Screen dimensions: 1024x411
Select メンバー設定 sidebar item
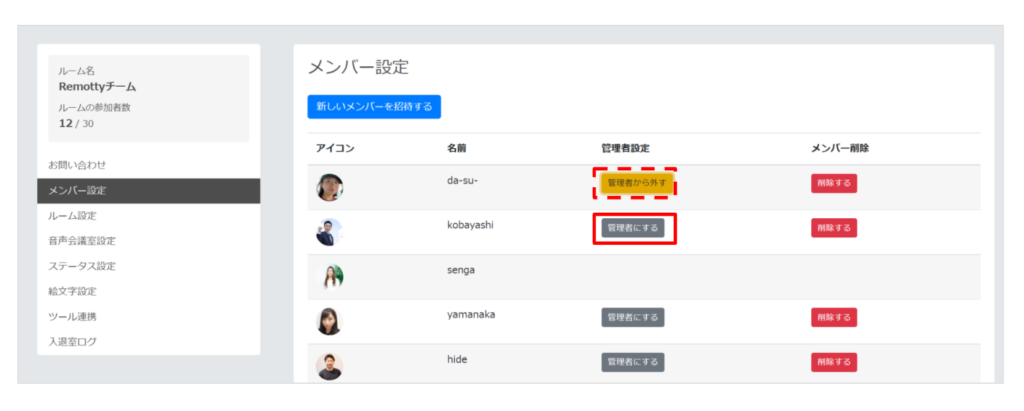point(149,191)
